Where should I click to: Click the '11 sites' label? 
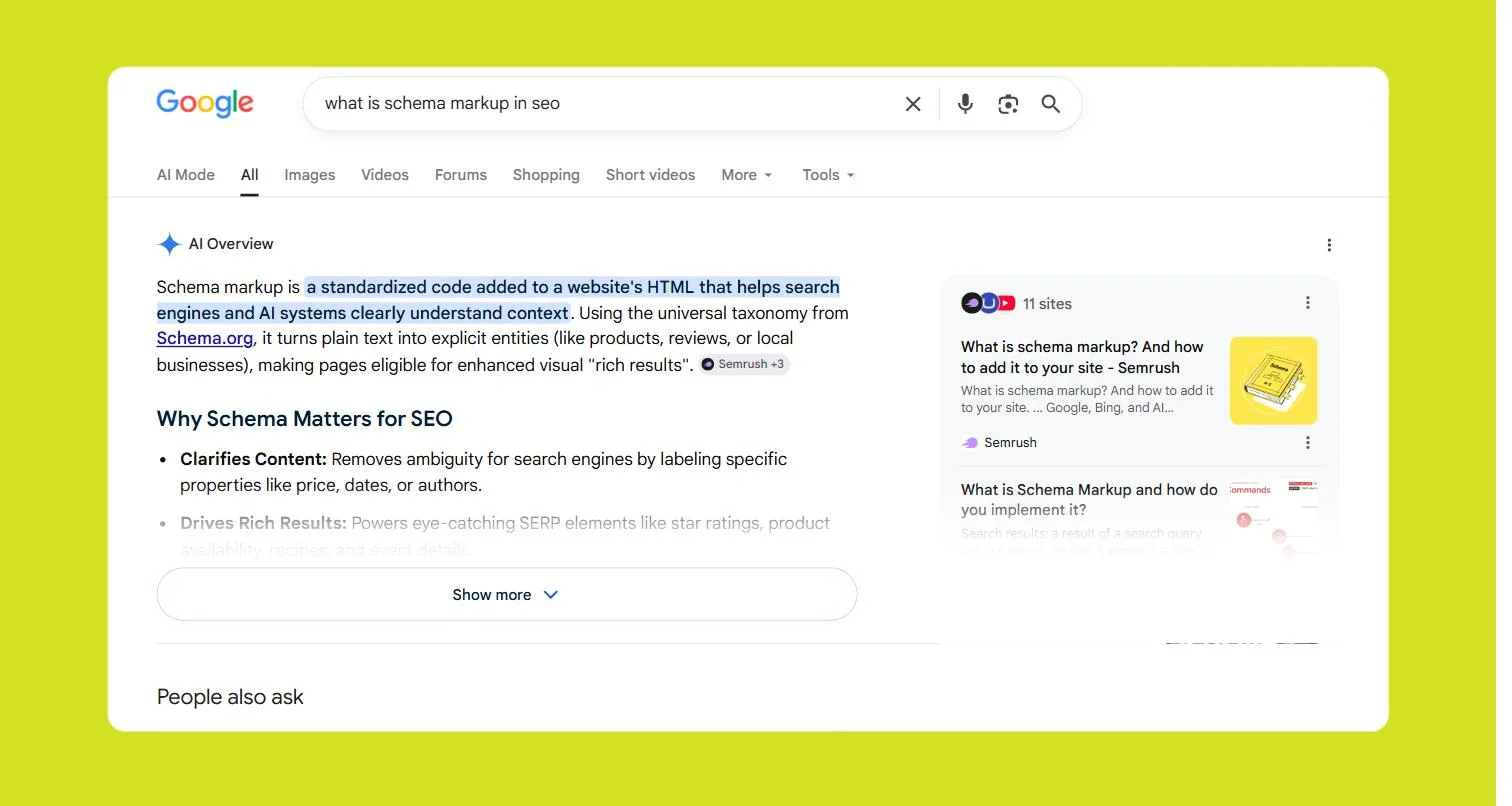pos(1047,303)
